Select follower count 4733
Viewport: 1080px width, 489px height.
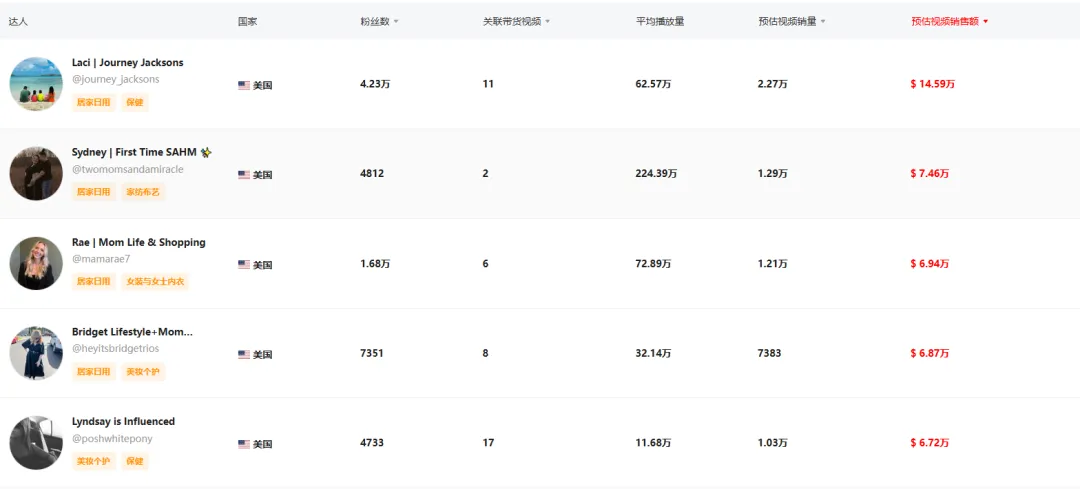(x=372, y=443)
